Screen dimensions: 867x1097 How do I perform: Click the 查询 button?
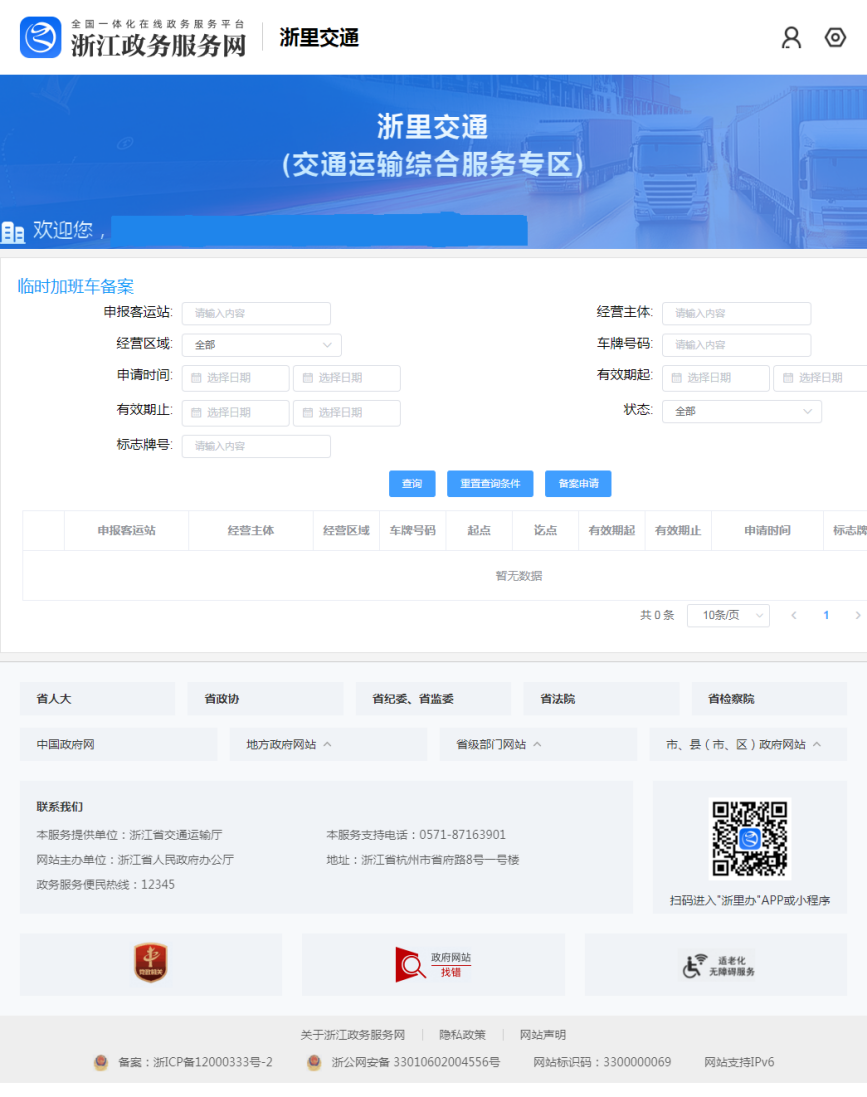coord(412,483)
